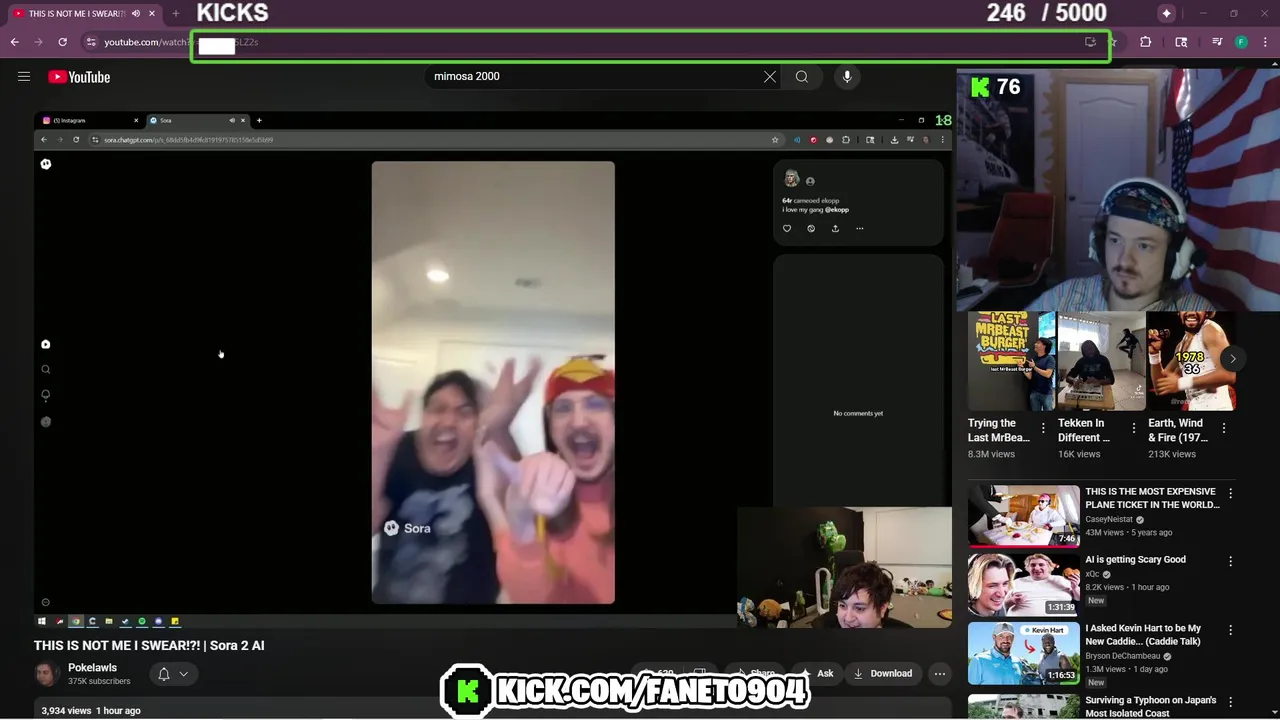Viewport: 1280px width, 720px height.
Task: Close the YouTube browser tab
Action: (153, 14)
